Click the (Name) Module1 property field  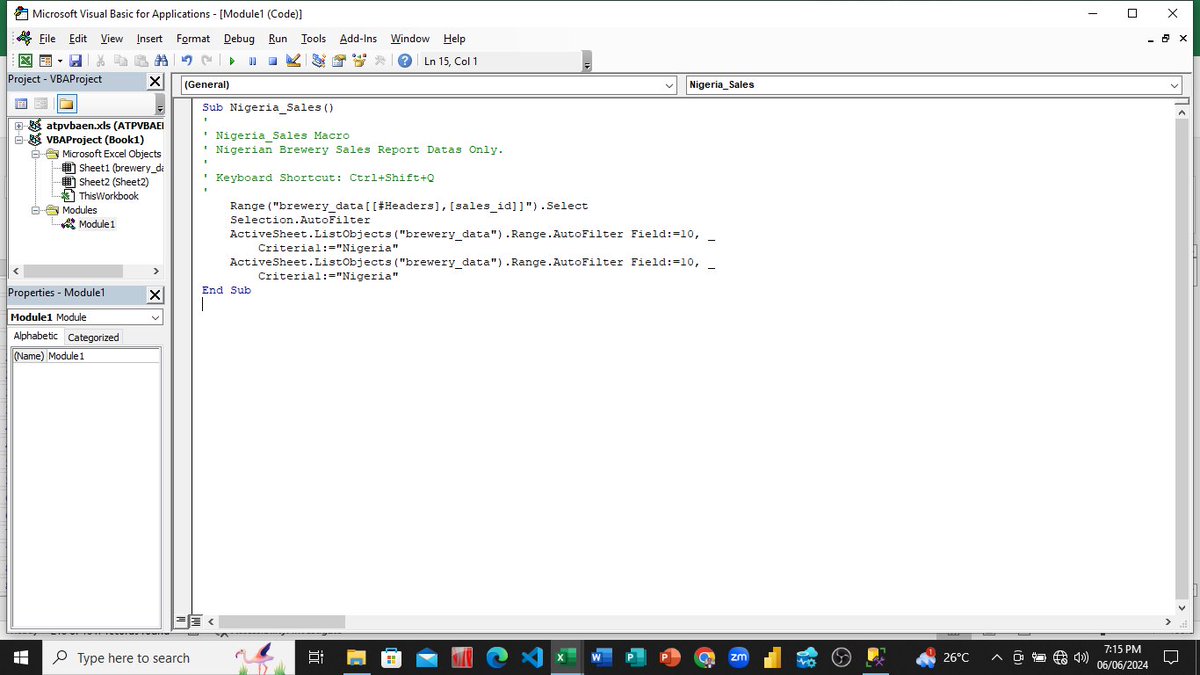[x=85, y=356]
